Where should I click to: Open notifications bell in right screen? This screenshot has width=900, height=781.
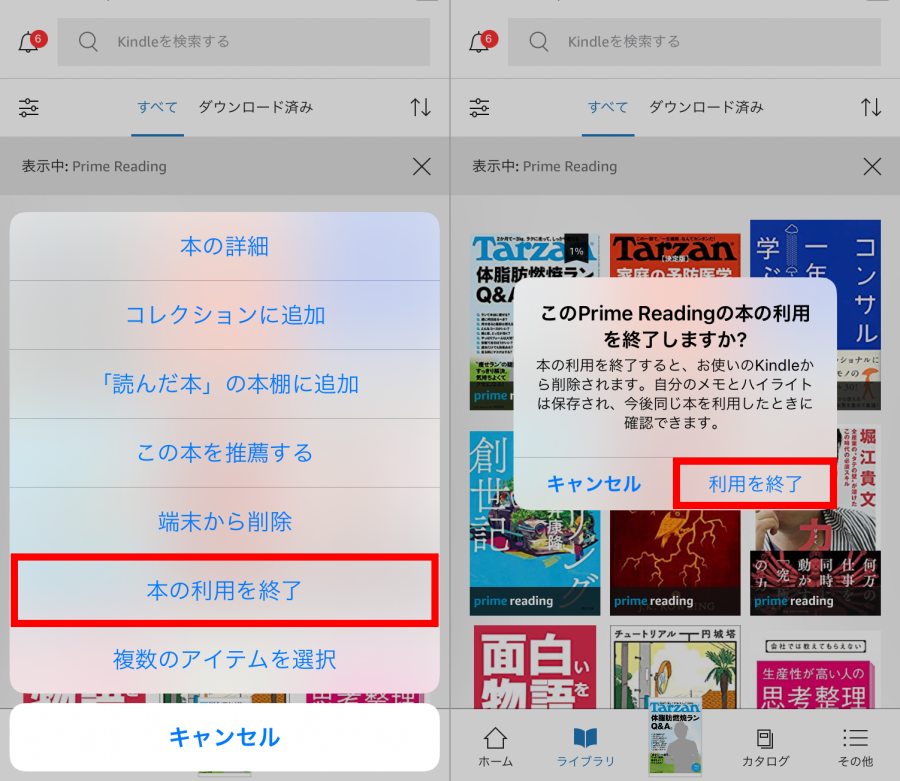click(479, 42)
